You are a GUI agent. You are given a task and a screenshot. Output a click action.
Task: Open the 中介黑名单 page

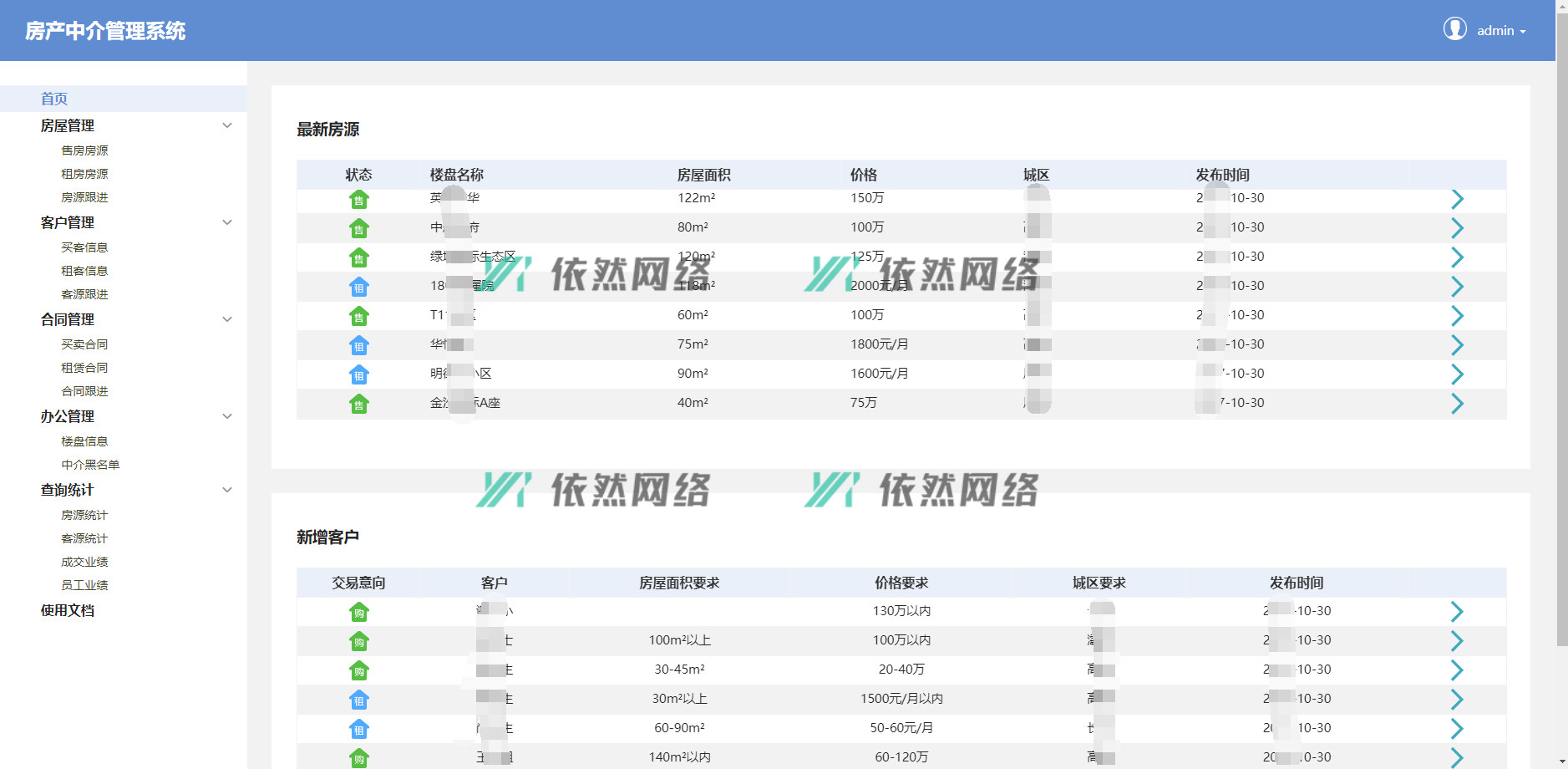tap(90, 465)
